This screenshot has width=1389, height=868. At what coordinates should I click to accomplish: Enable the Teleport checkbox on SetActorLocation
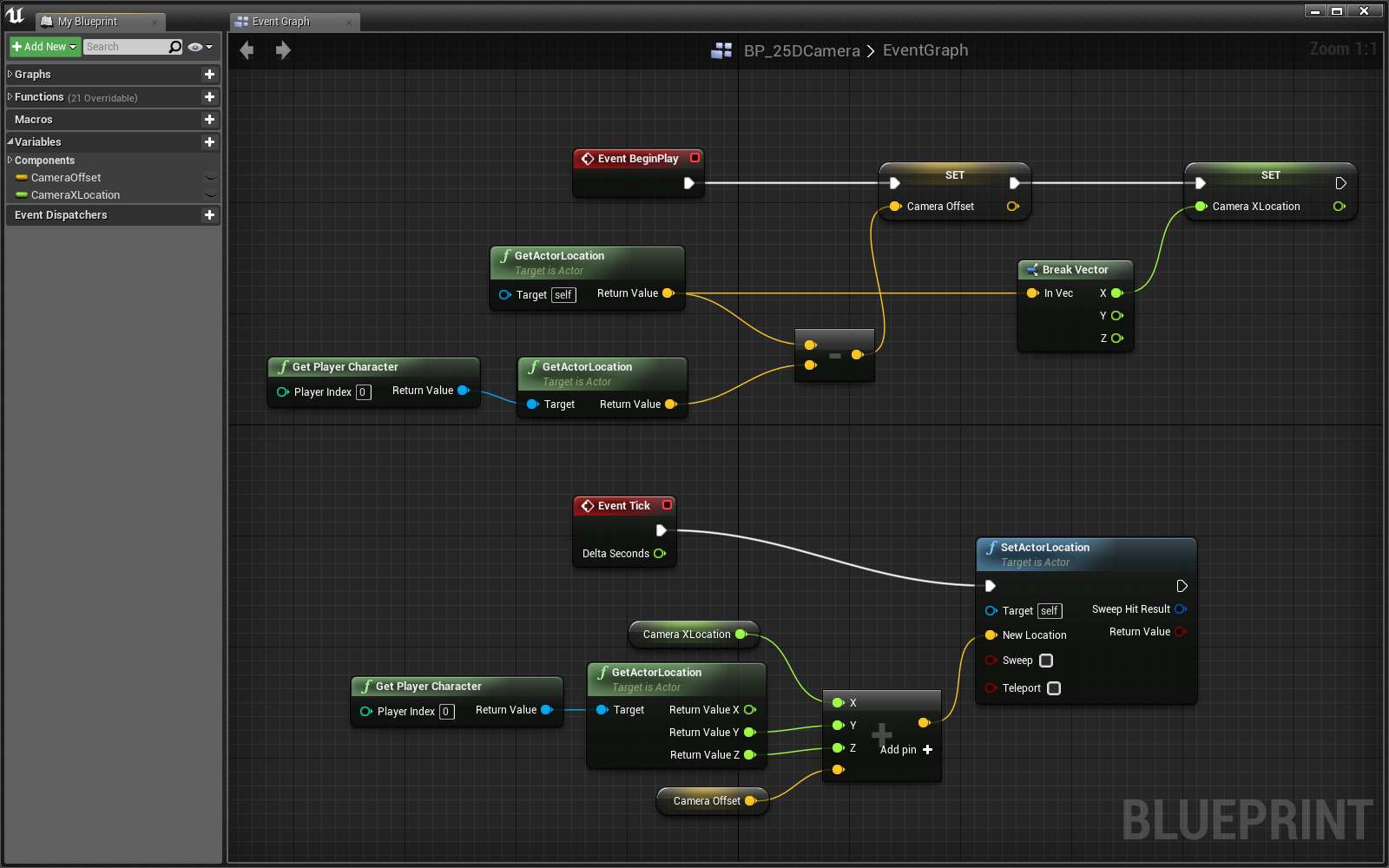[x=1054, y=688]
